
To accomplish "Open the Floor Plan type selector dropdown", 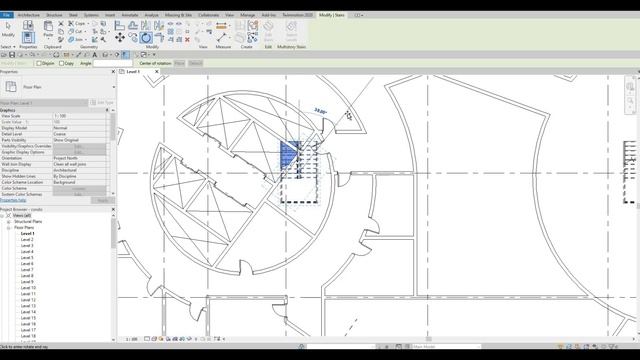I will coord(113,87).
